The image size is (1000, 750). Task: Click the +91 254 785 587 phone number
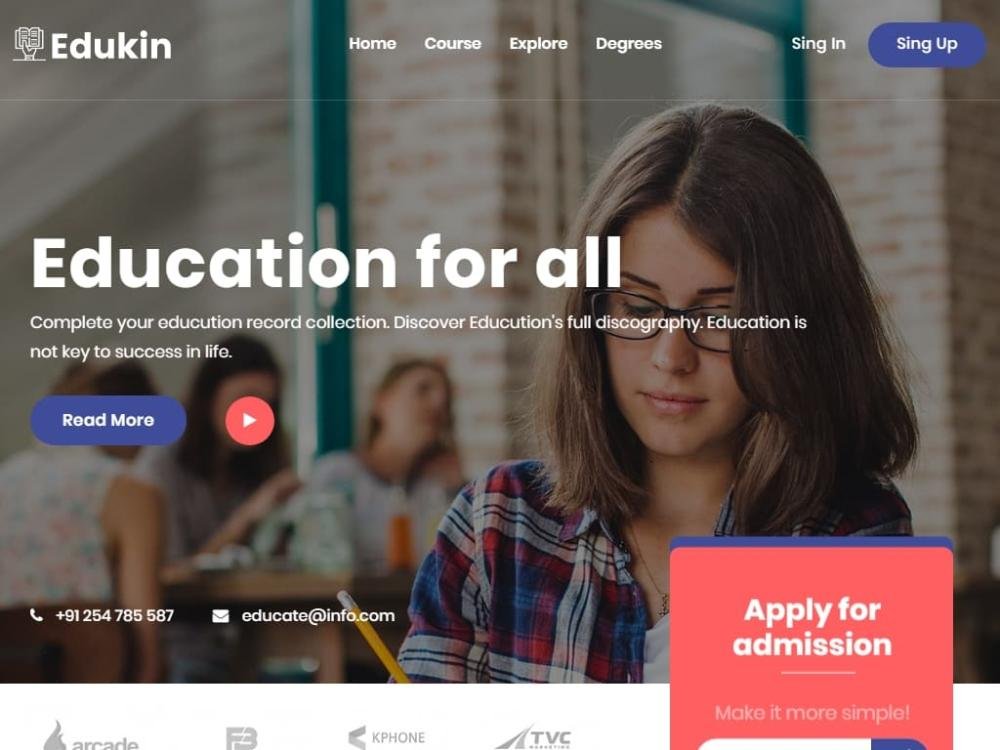115,615
